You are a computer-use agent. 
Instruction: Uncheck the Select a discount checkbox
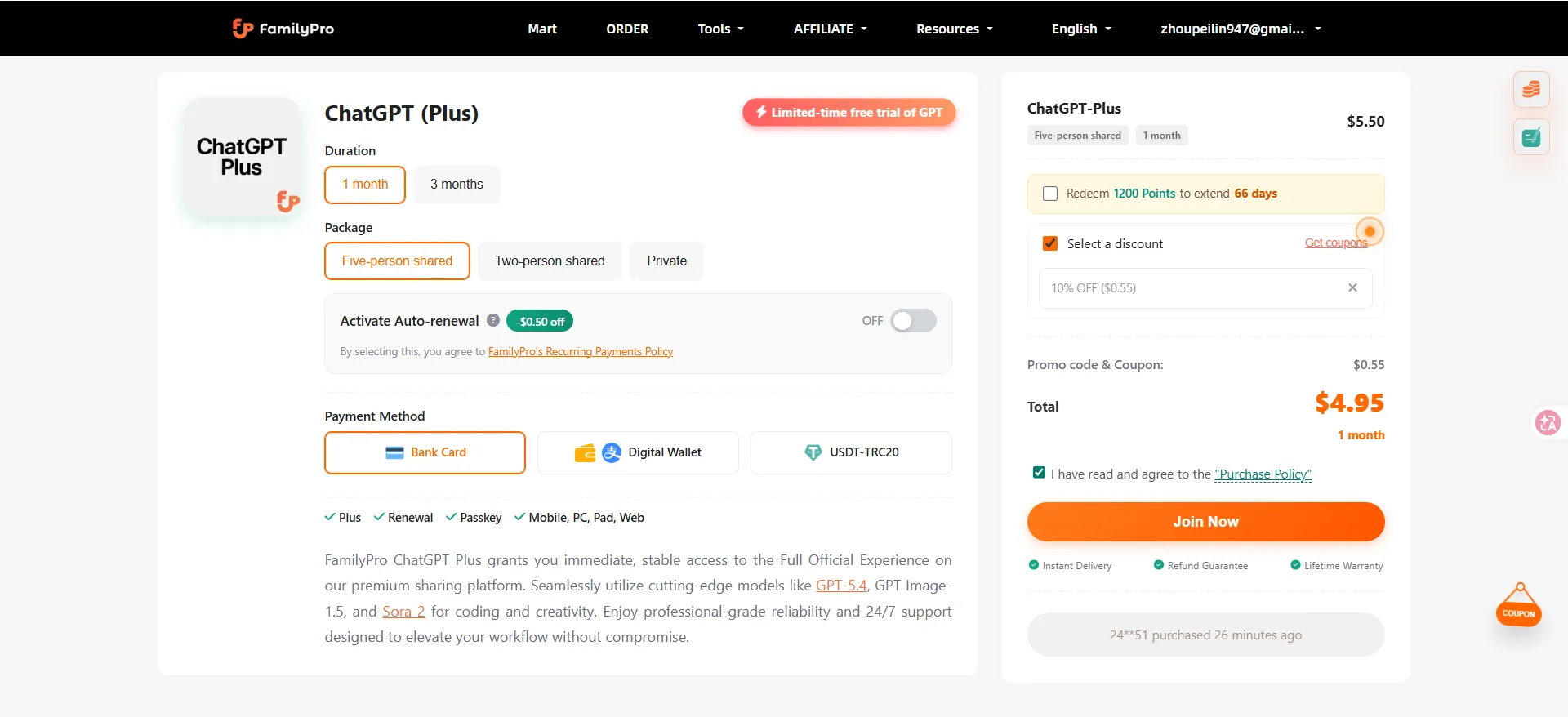click(x=1050, y=243)
